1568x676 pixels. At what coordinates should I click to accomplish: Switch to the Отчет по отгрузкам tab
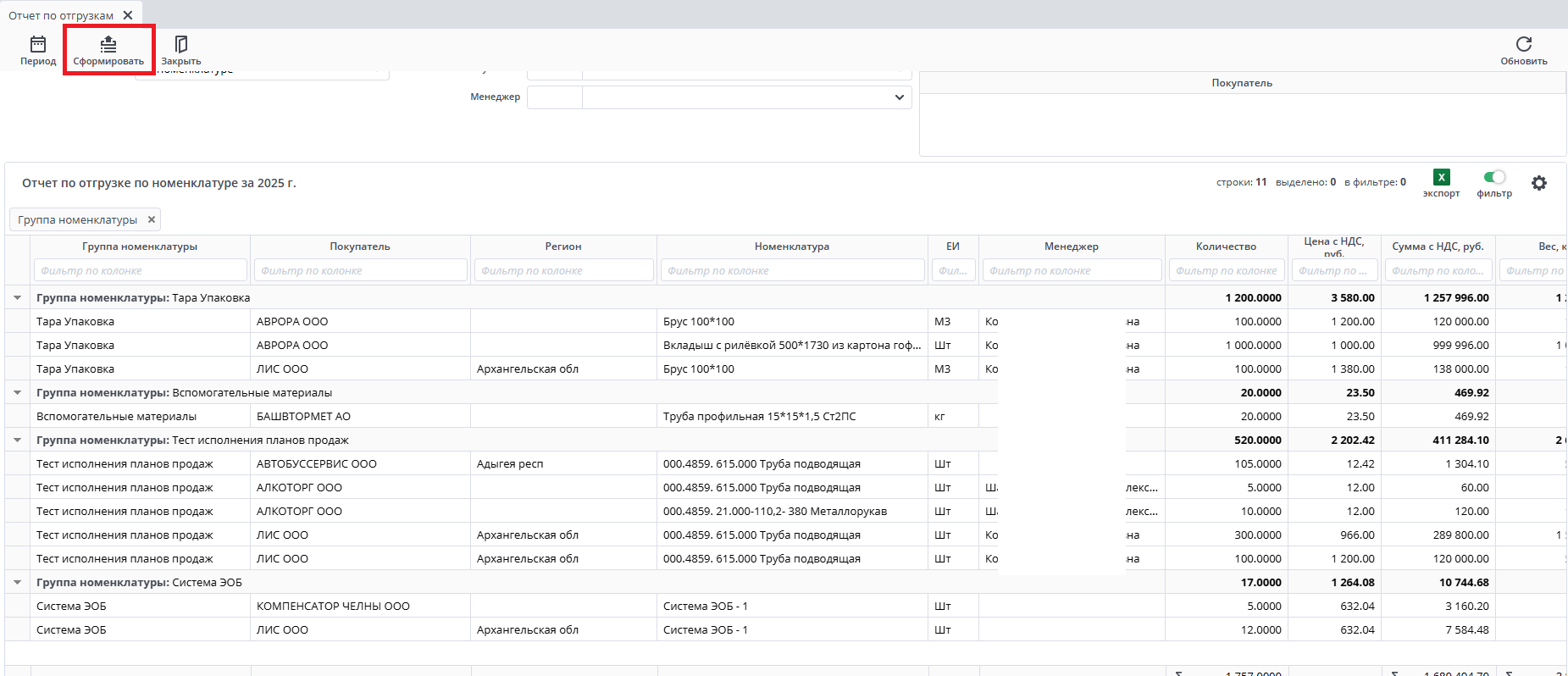[x=61, y=15]
